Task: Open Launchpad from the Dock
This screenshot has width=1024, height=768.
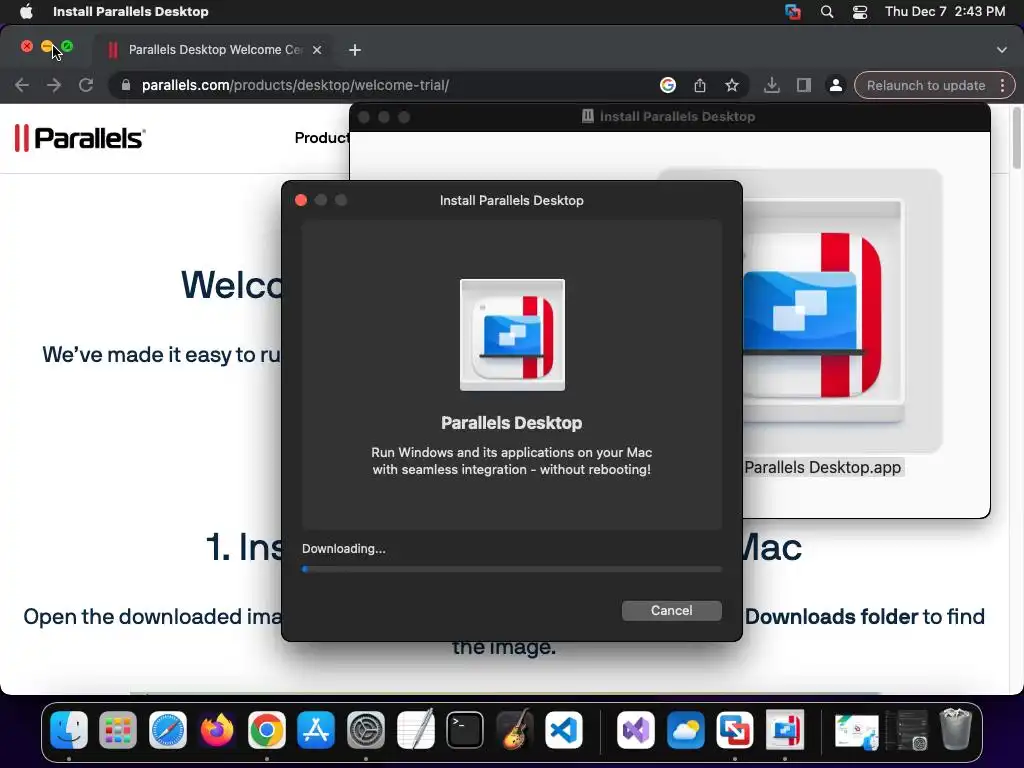Action: coord(118,729)
